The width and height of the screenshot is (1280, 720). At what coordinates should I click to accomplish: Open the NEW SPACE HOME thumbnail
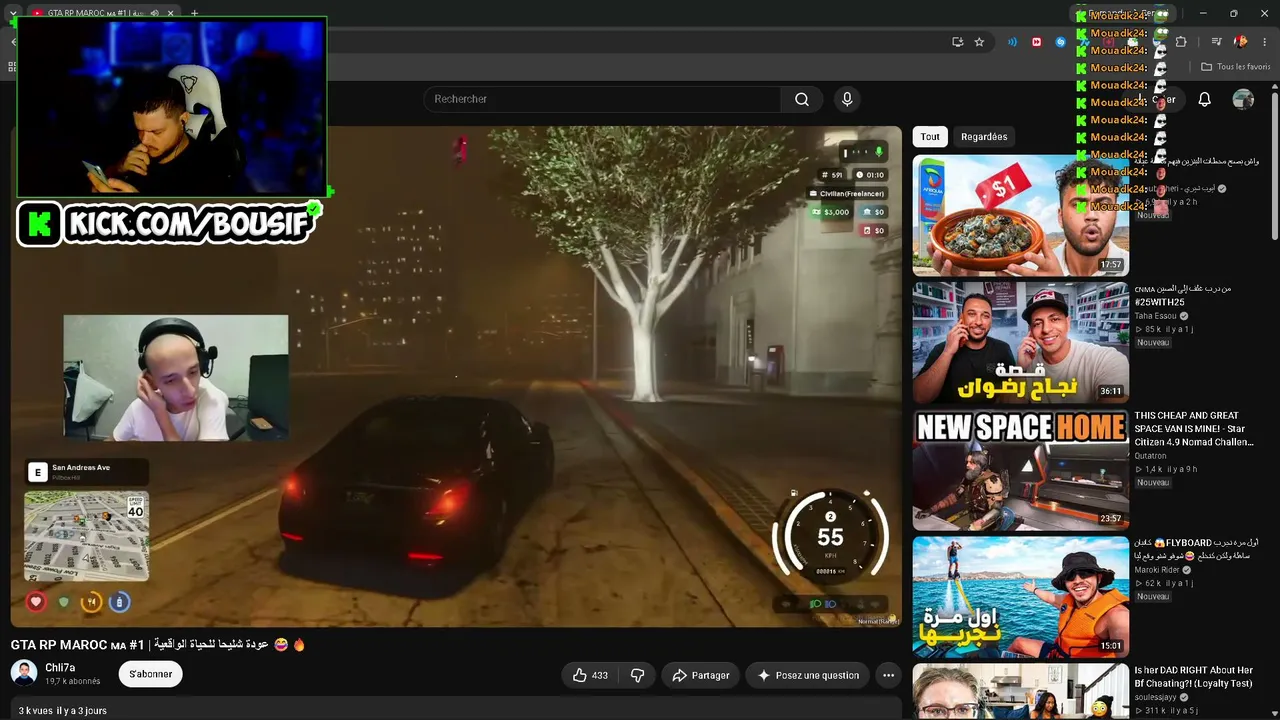click(x=1020, y=469)
